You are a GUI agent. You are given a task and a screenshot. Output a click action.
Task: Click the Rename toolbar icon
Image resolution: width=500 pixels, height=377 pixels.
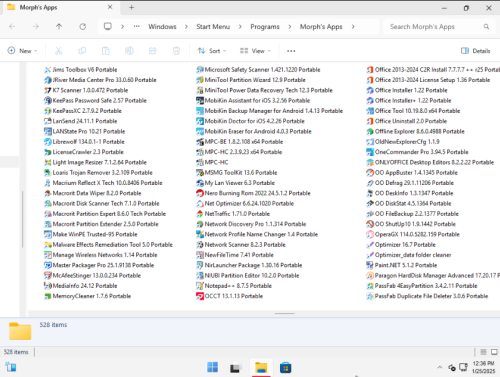[x=129, y=51]
